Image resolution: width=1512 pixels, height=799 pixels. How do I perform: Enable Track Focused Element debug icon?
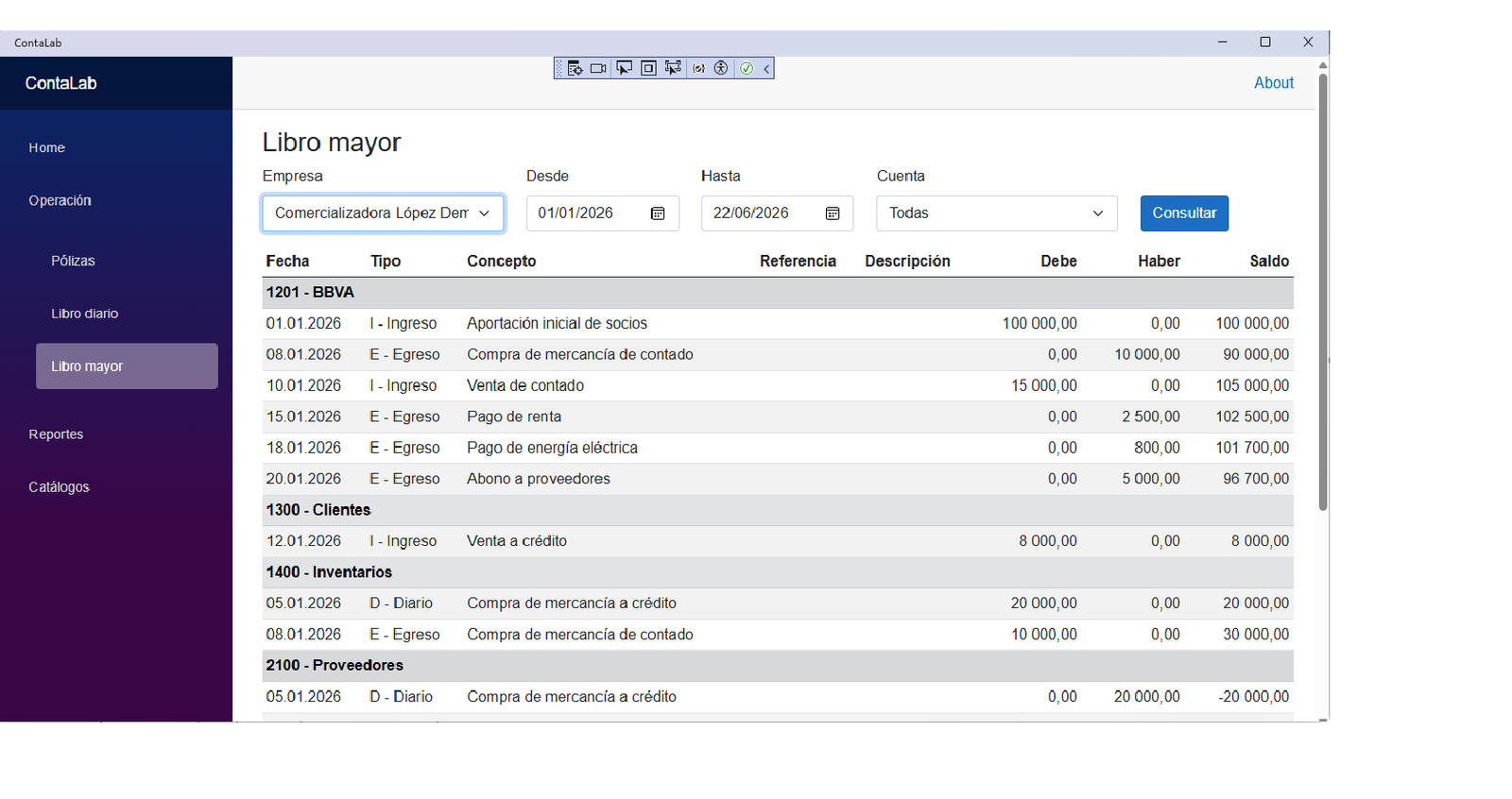(x=673, y=68)
